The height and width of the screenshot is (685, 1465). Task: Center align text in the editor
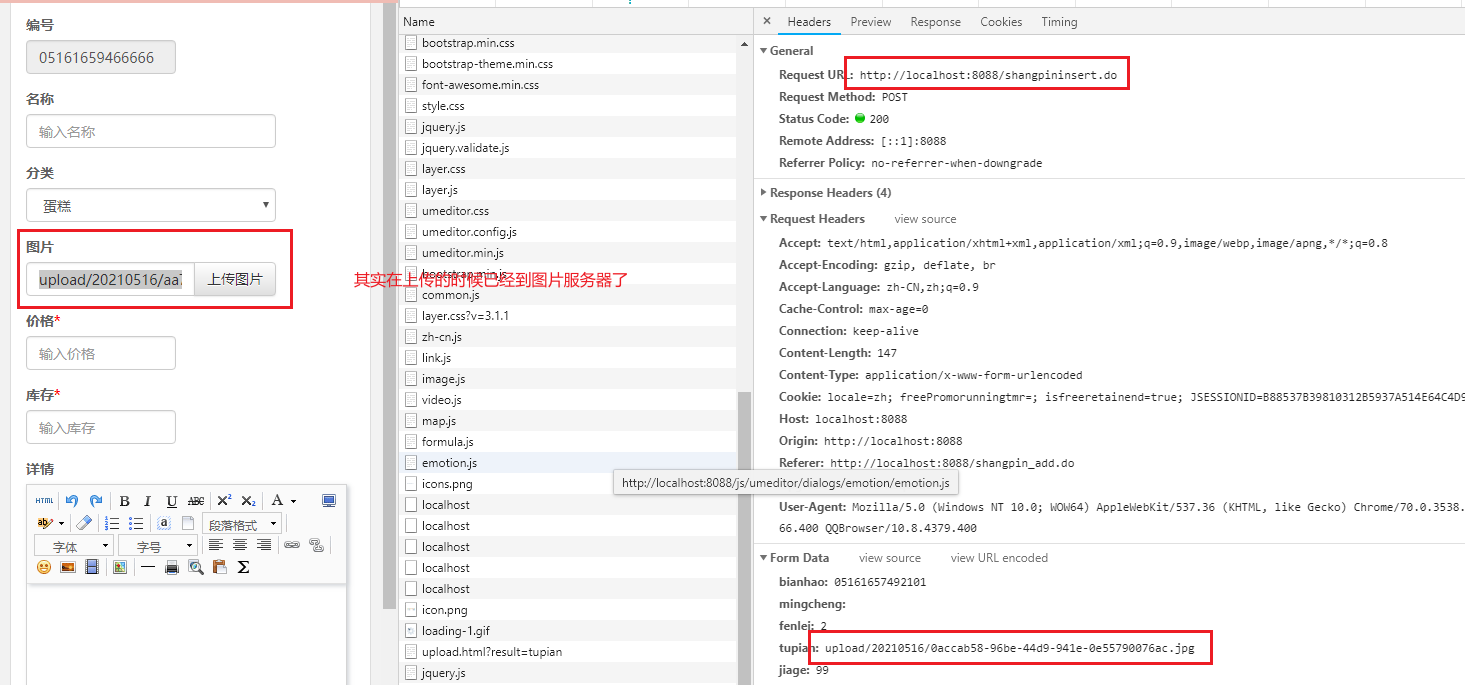tap(240, 545)
